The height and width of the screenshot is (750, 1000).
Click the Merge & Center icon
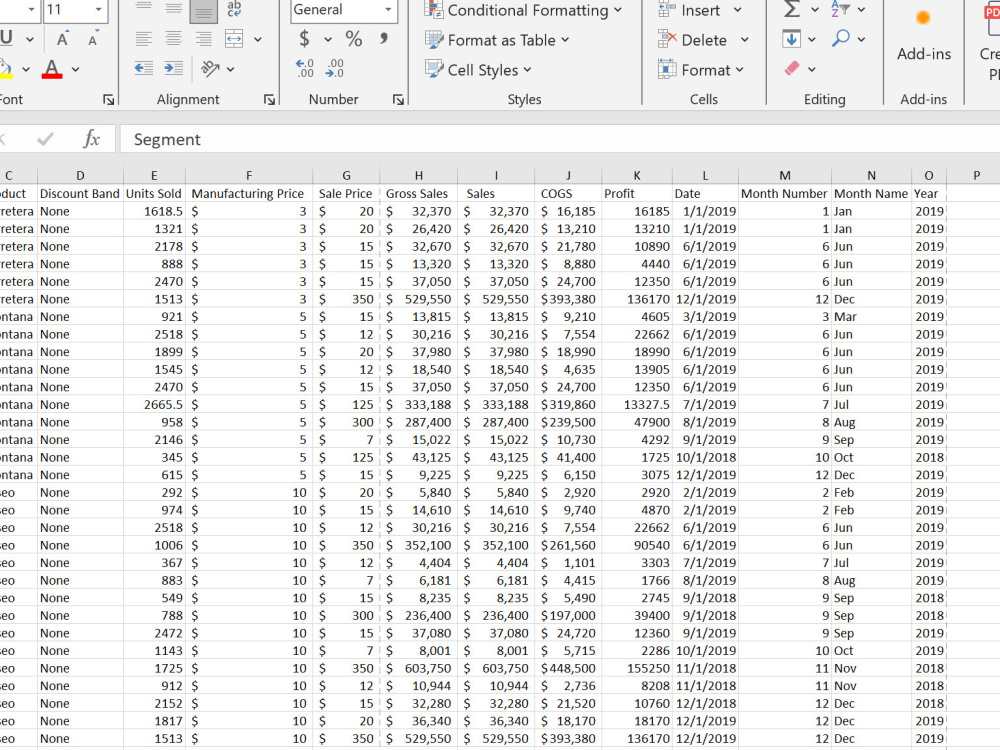[x=234, y=39]
